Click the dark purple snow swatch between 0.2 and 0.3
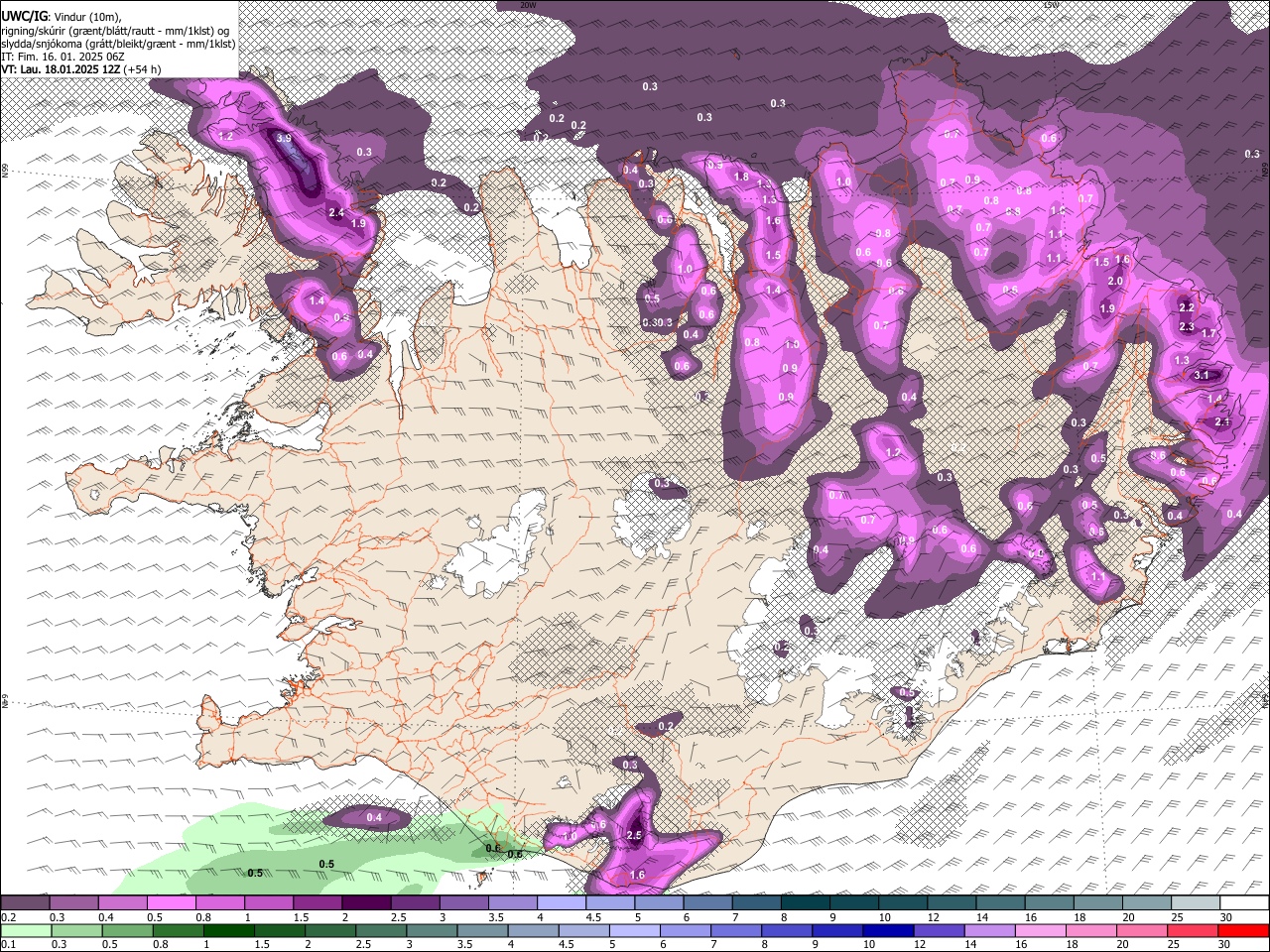Viewport: 1270px width, 952px height. coord(25,902)
